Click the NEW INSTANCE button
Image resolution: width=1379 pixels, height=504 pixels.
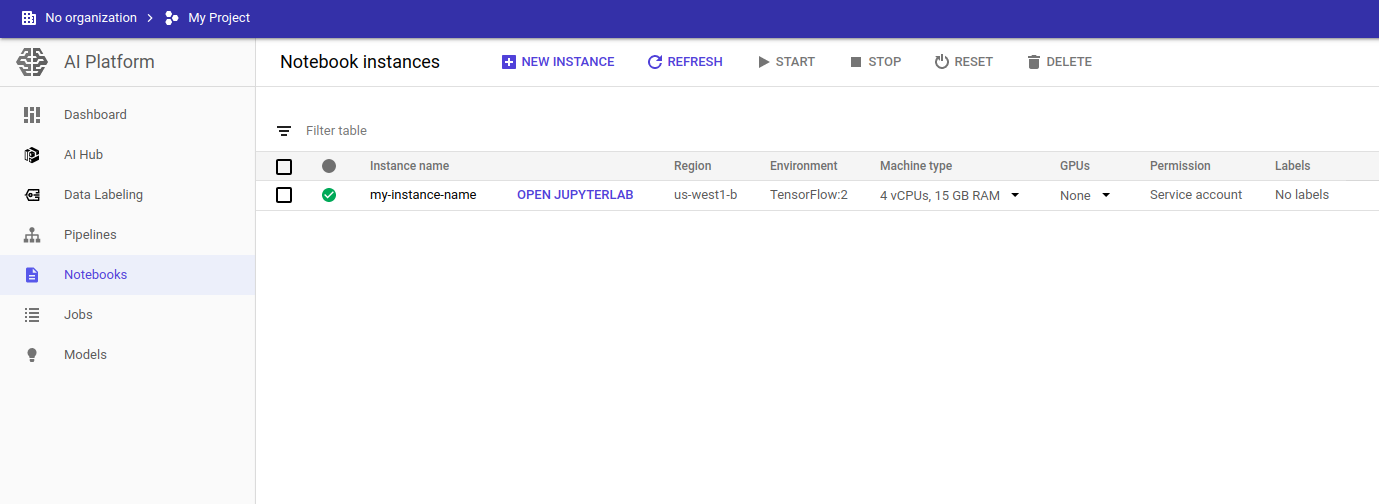coord(558,62)
